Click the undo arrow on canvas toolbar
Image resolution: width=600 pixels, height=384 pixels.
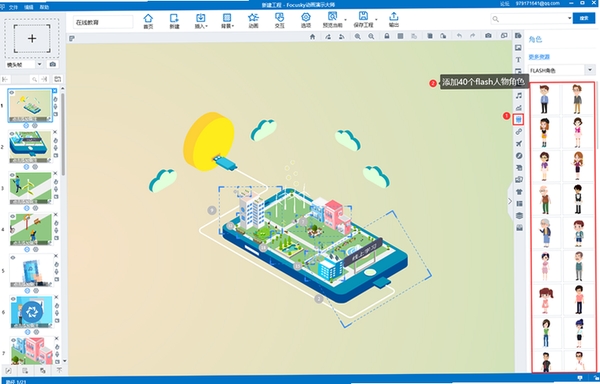[459, 36]
